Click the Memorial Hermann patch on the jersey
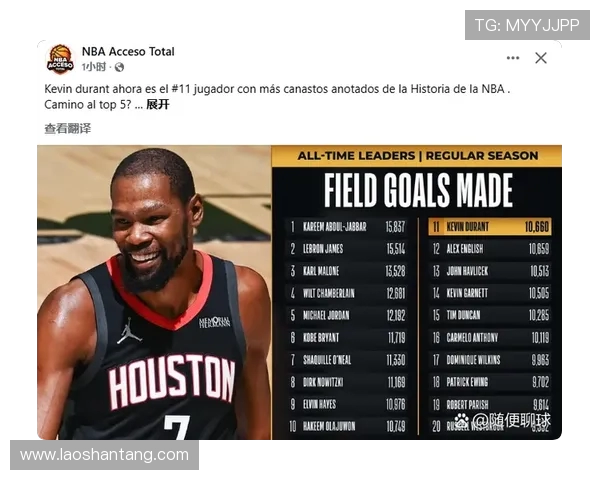This screenshot has width=600, height=480. click(214, 322)
